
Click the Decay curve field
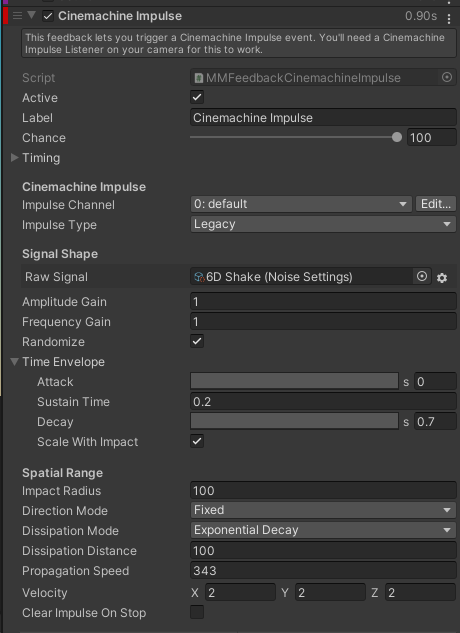click(x=294, y=421)
